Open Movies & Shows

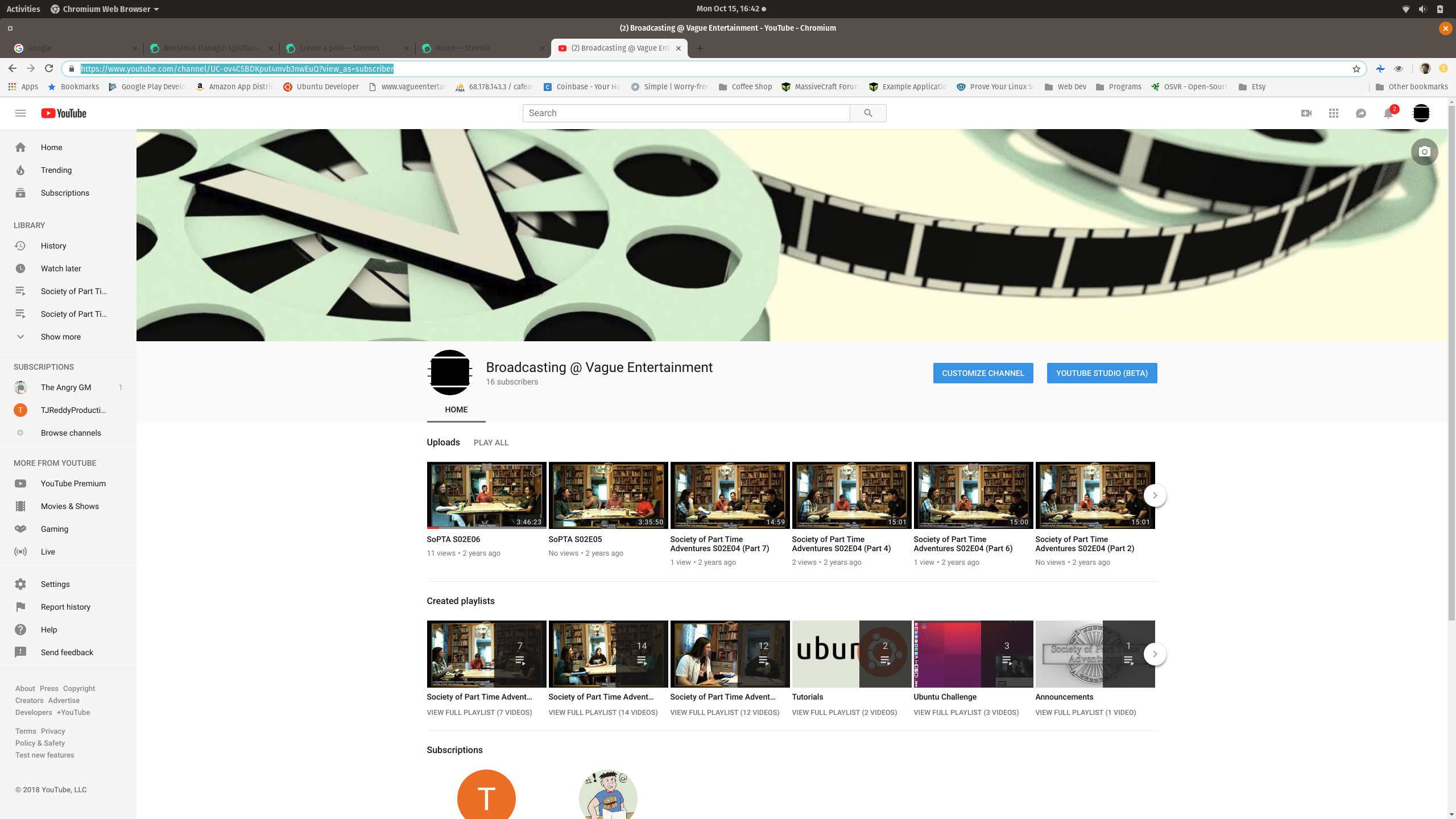click(68, 506)
